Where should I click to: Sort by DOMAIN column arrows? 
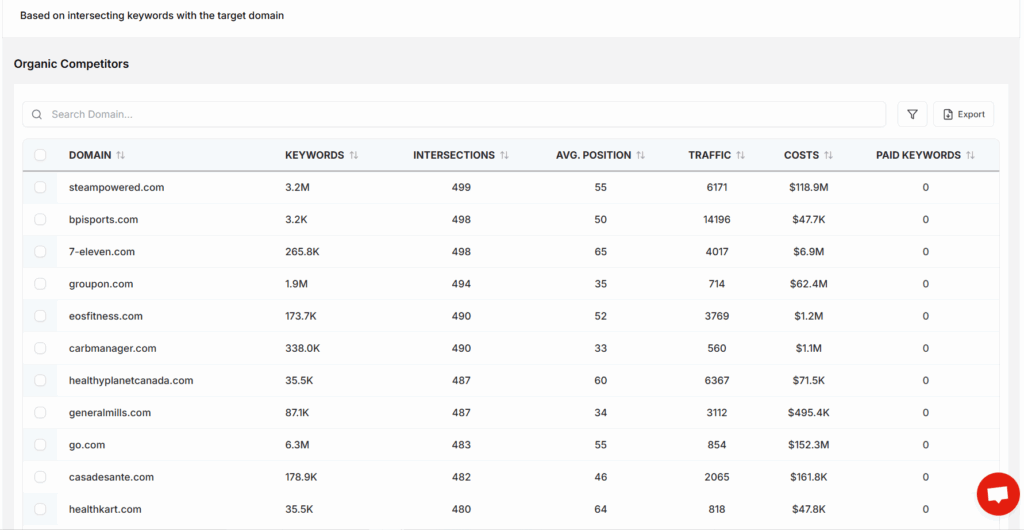(x=121, y=155)
